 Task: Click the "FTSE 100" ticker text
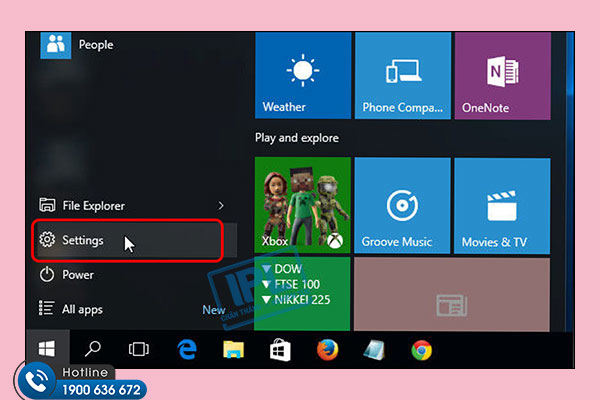(x=297, y=284)
